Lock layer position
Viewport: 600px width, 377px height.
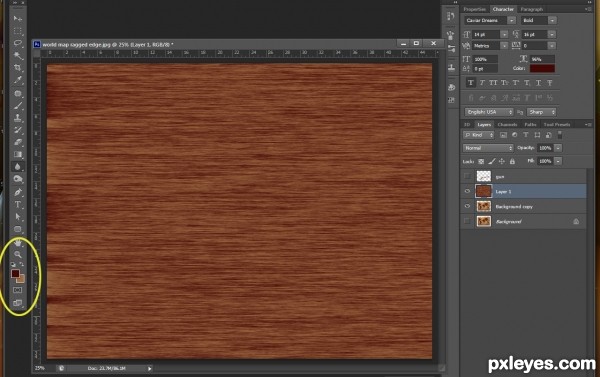pyautogui.click(x=502, y=162)
